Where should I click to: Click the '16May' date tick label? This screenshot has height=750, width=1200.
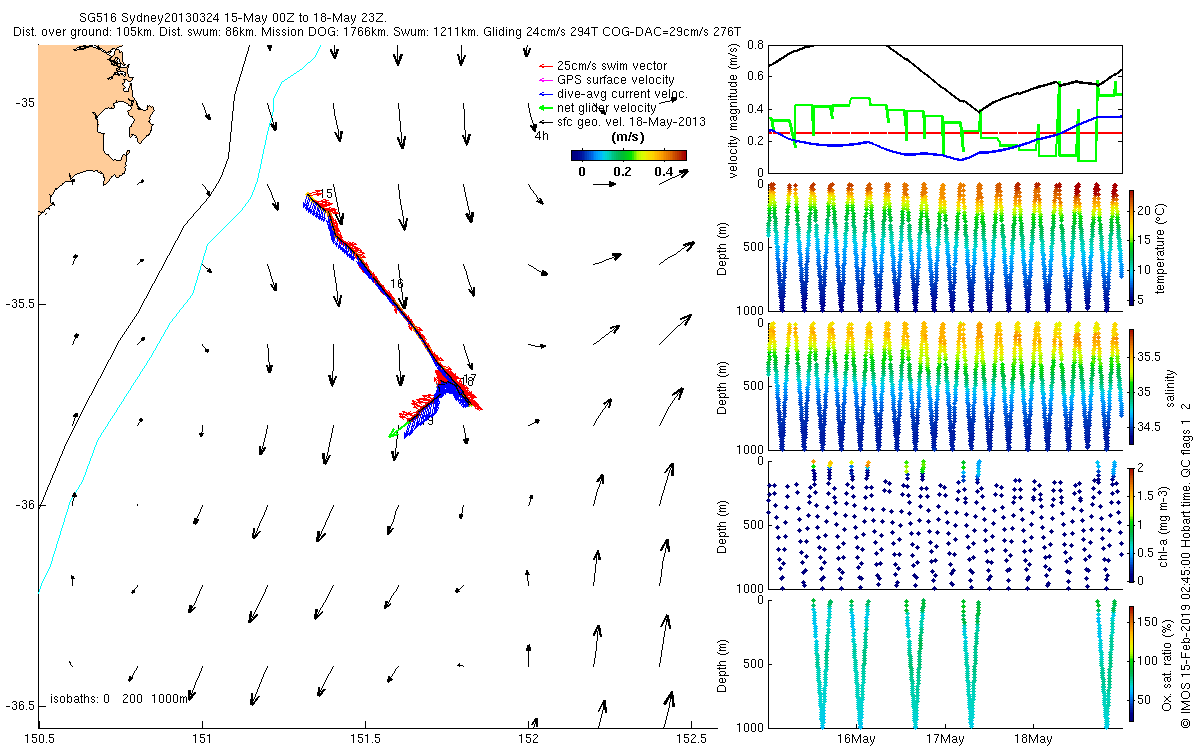pyautogui.click(x=858, y=739)
